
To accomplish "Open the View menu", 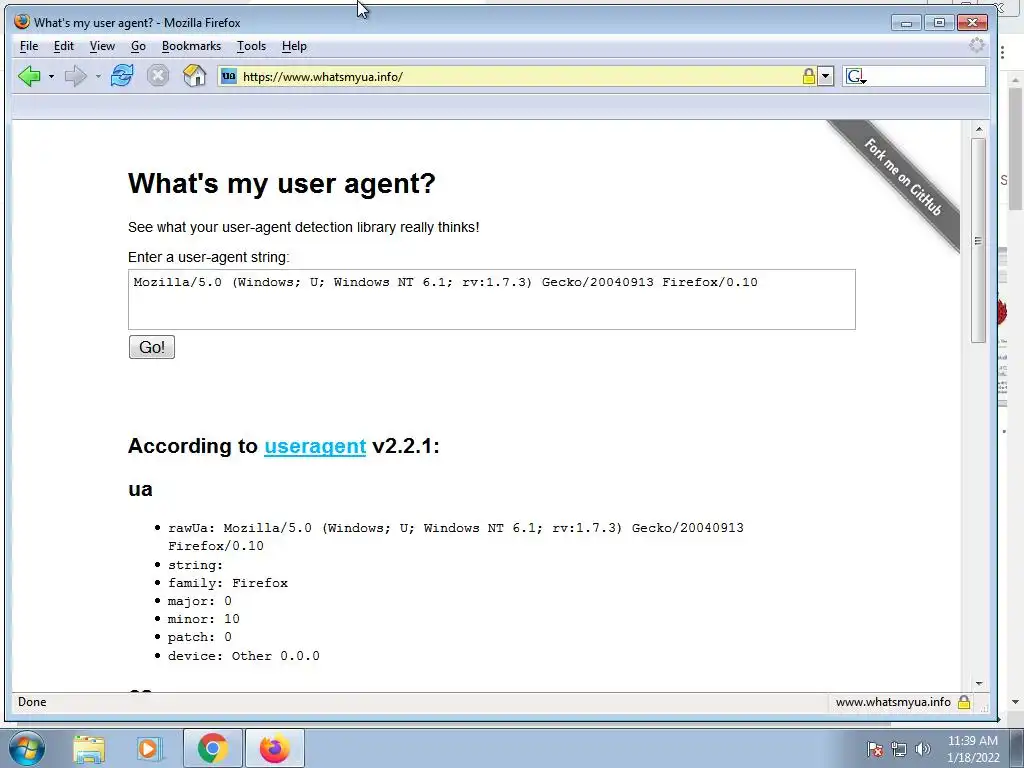I will (x=102, y=46).
